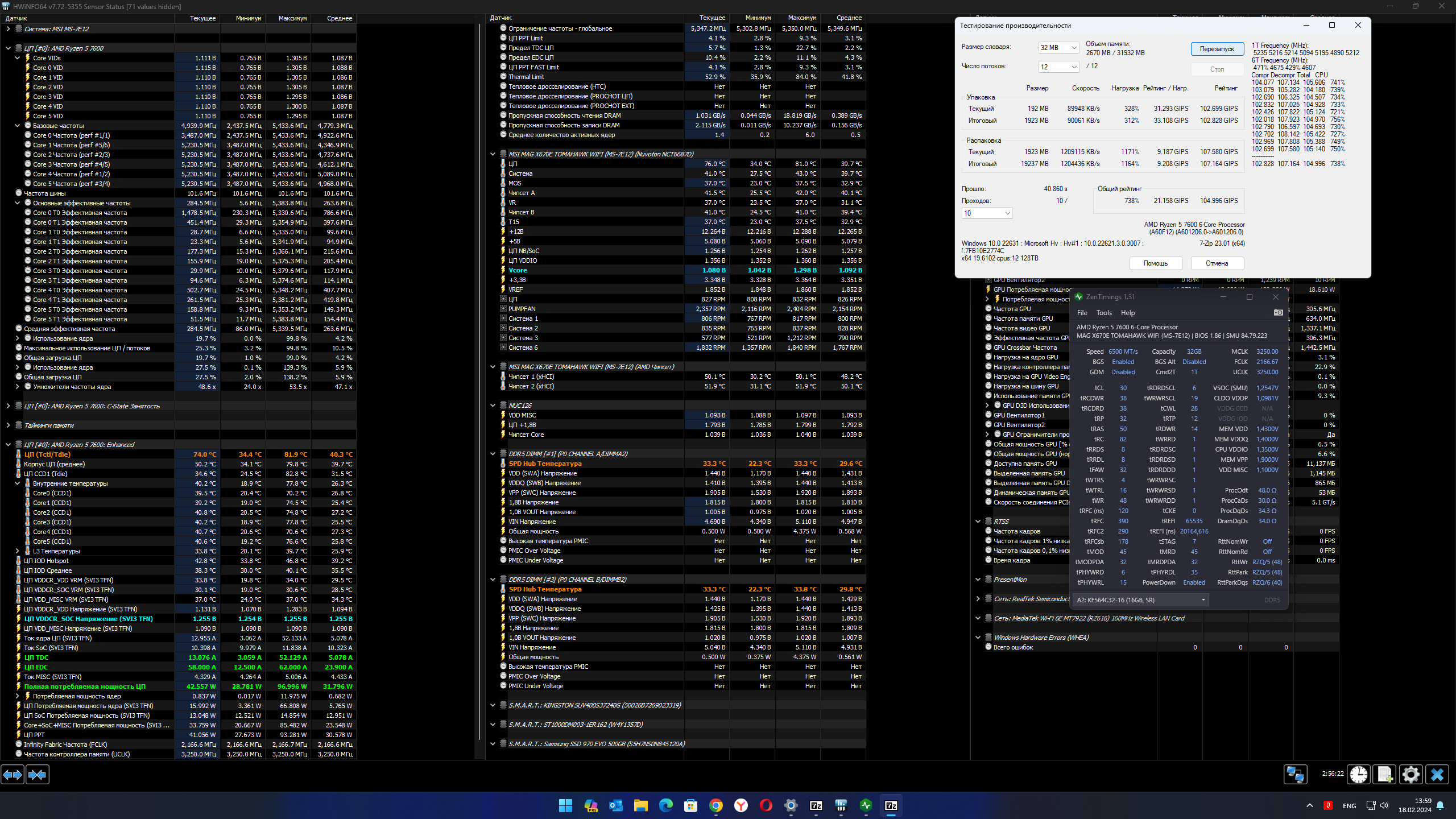
Task: Open the Tools menu in ZenTimings
Action: [x=1103, y=313]
